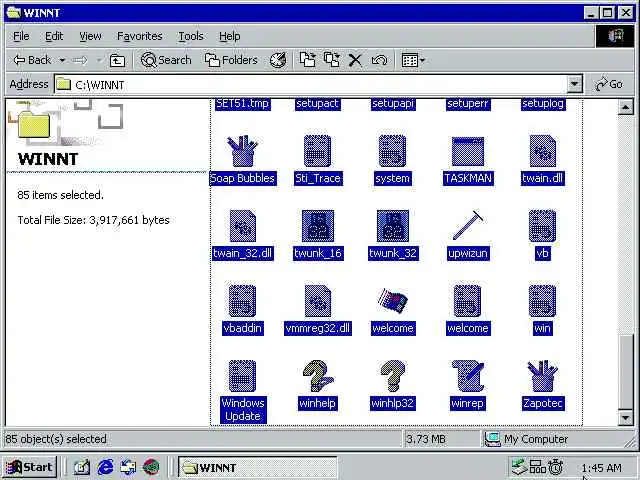This screenshot has height=480, width=640.
Task: Select the upwizun icon
Action: [x=468, y=226]
